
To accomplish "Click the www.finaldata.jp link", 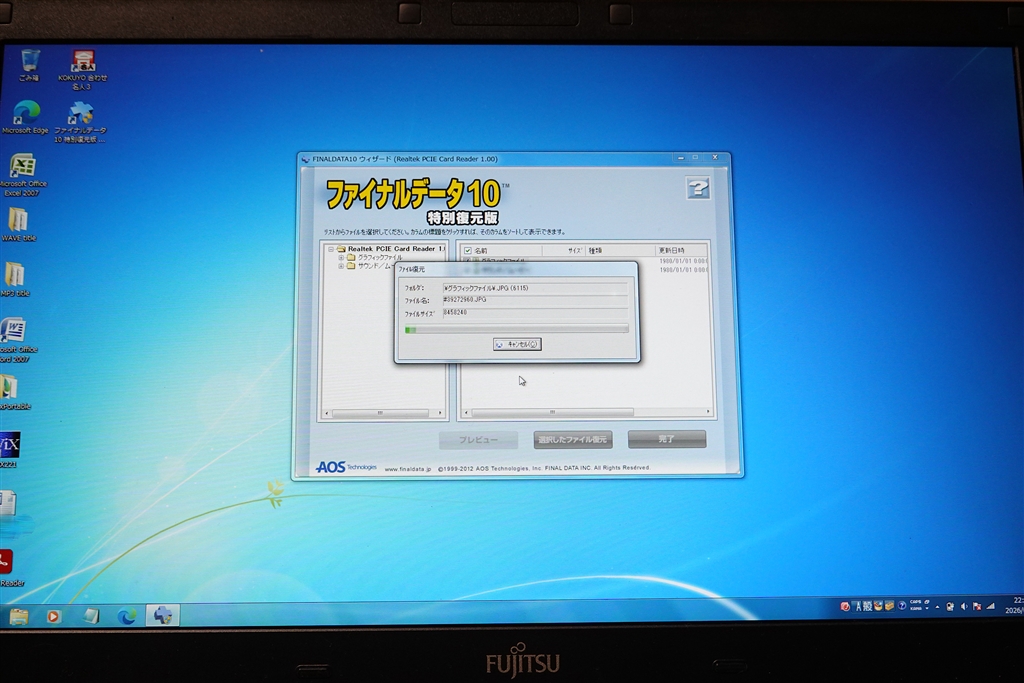I will [x=408, y=469].
